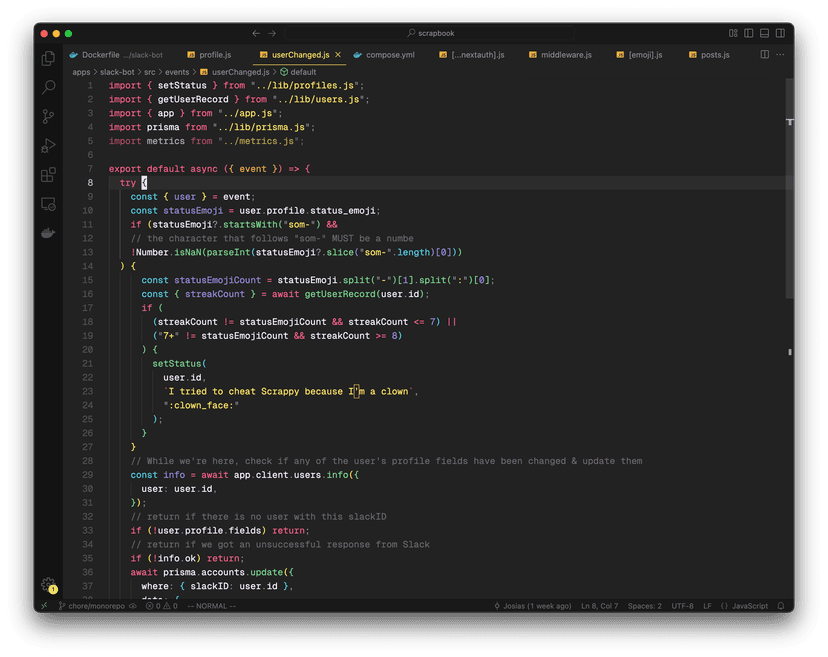Open the Extensions view
828x657 pixels.
(x=48, y=175)
